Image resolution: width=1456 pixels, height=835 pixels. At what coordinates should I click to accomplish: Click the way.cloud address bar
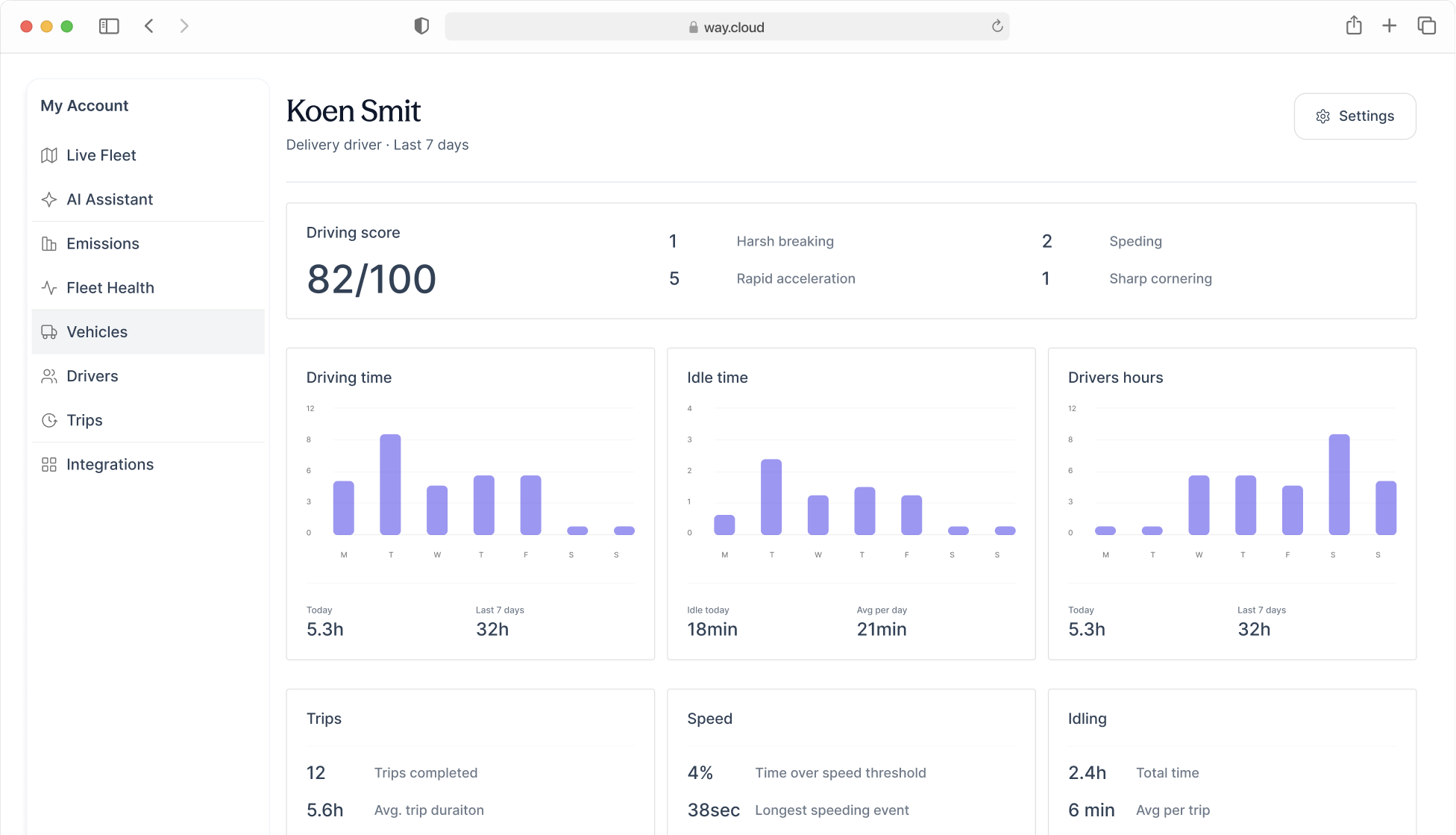coord(727,26)
